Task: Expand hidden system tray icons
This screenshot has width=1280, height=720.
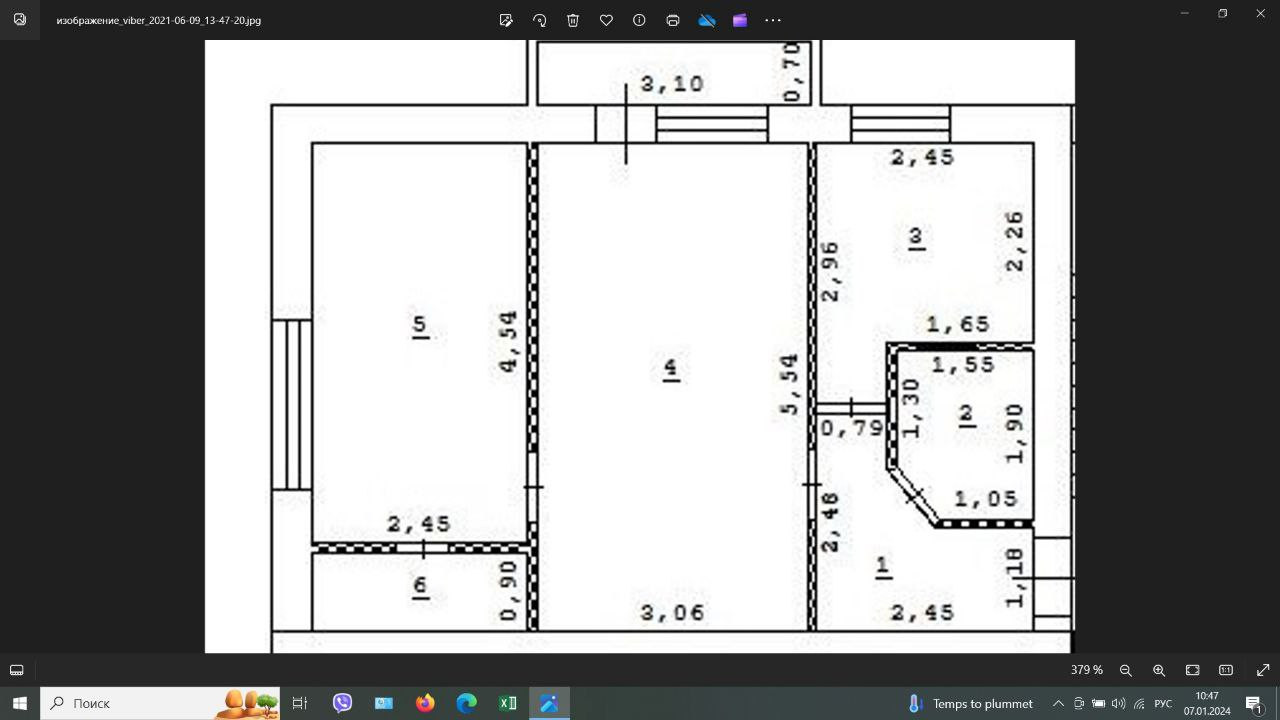Action: (x=1058, y=703)
